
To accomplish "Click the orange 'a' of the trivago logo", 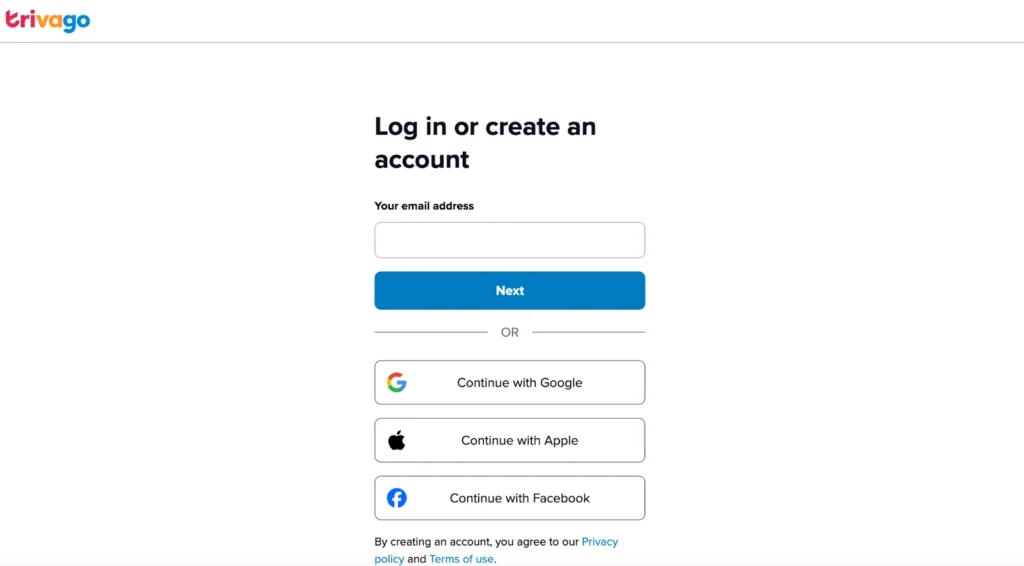I will (55, 22).
